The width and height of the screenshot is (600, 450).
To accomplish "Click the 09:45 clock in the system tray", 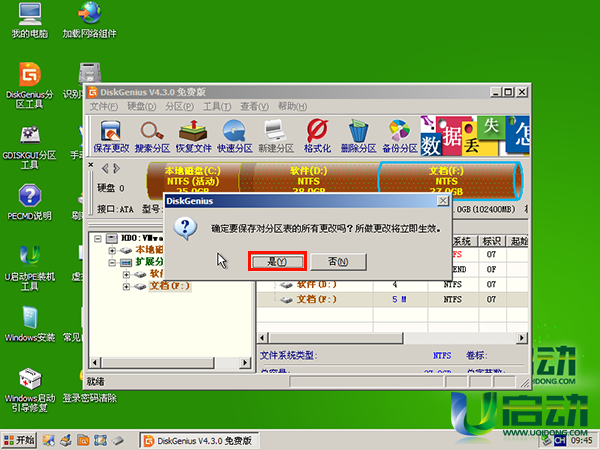I will [582, 440].
